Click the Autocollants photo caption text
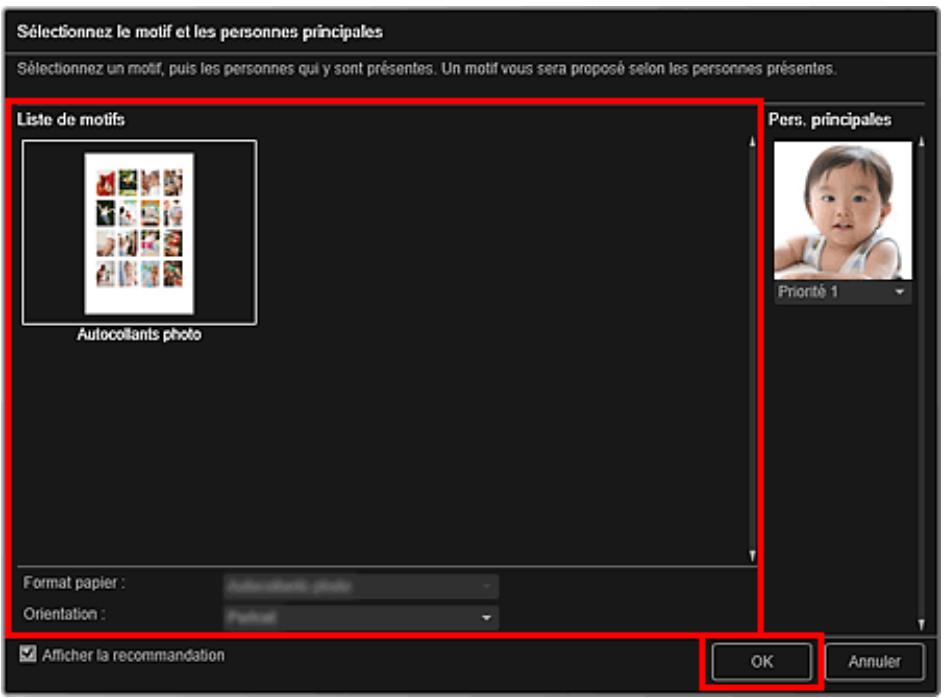This screenshot has width=945, height=698. click(x=139, y=336)
